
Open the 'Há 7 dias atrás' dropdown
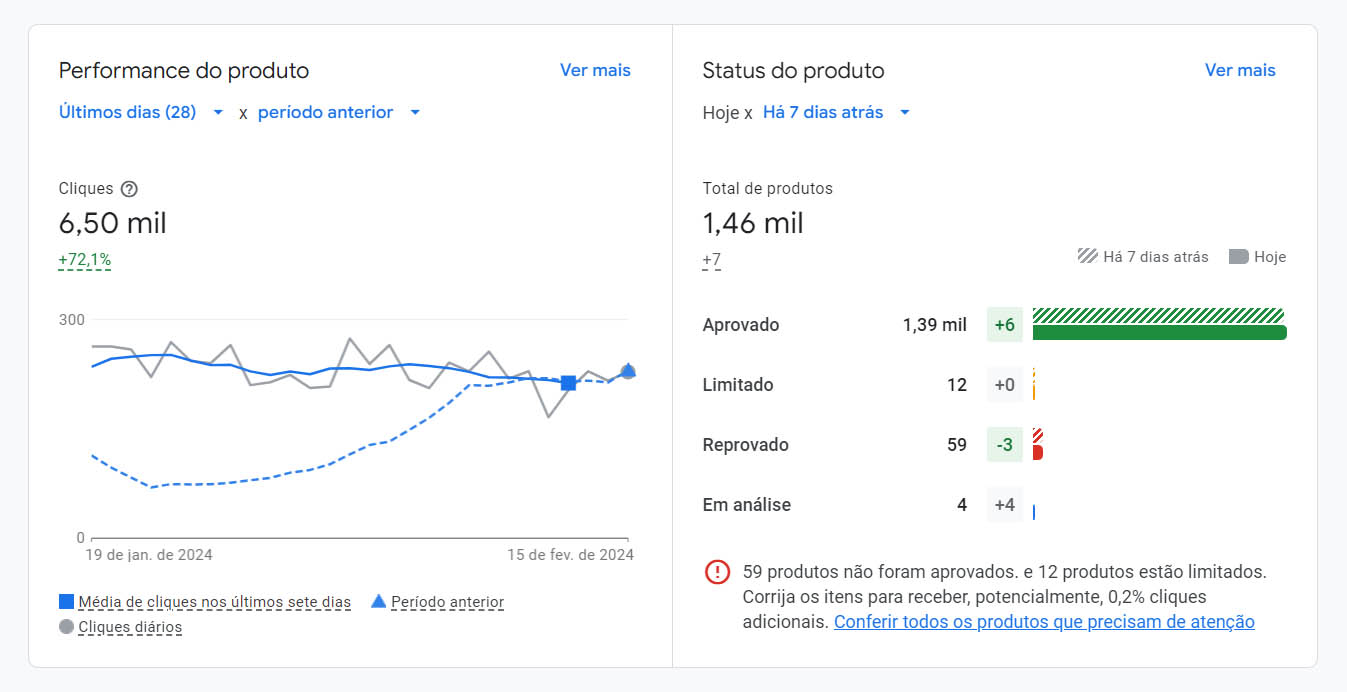click(x=836, y=112)
